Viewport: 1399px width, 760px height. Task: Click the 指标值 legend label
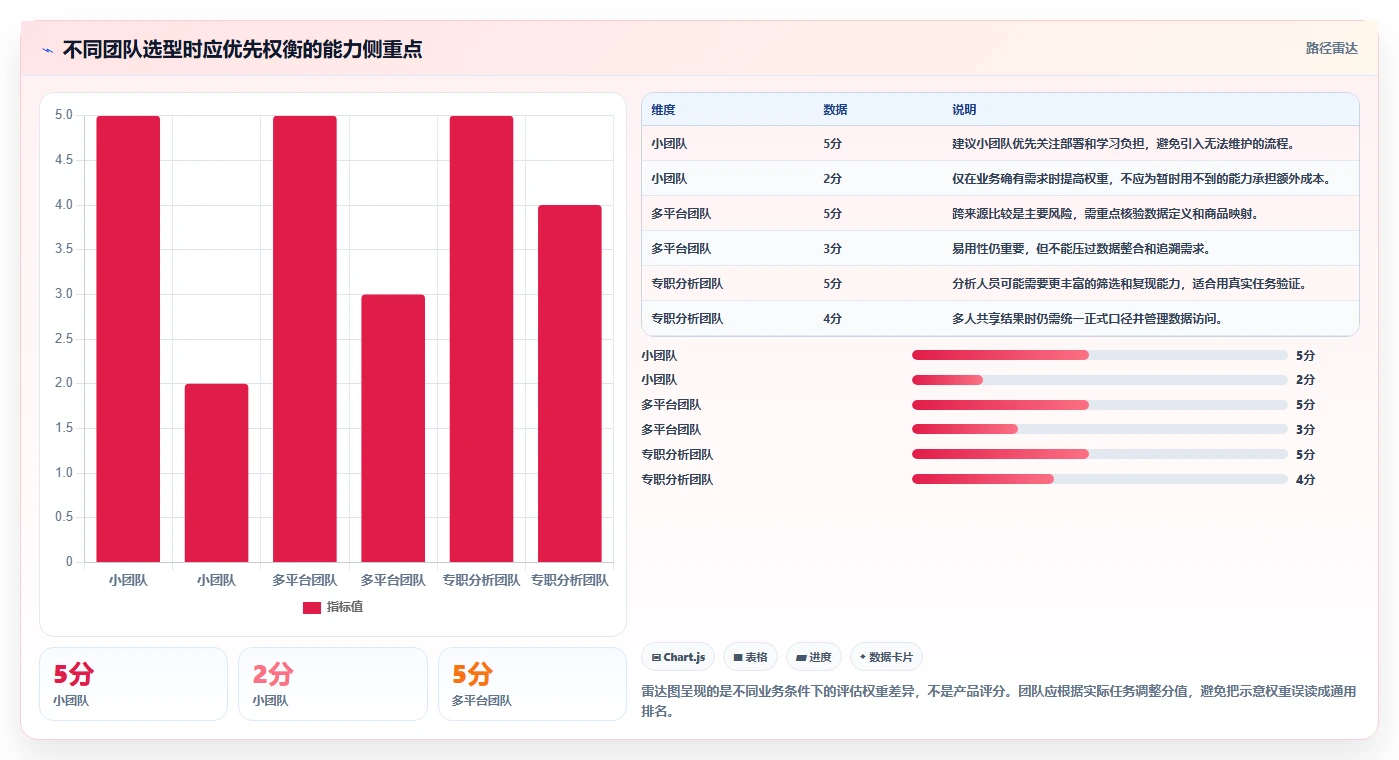click(x=345, y=607)
